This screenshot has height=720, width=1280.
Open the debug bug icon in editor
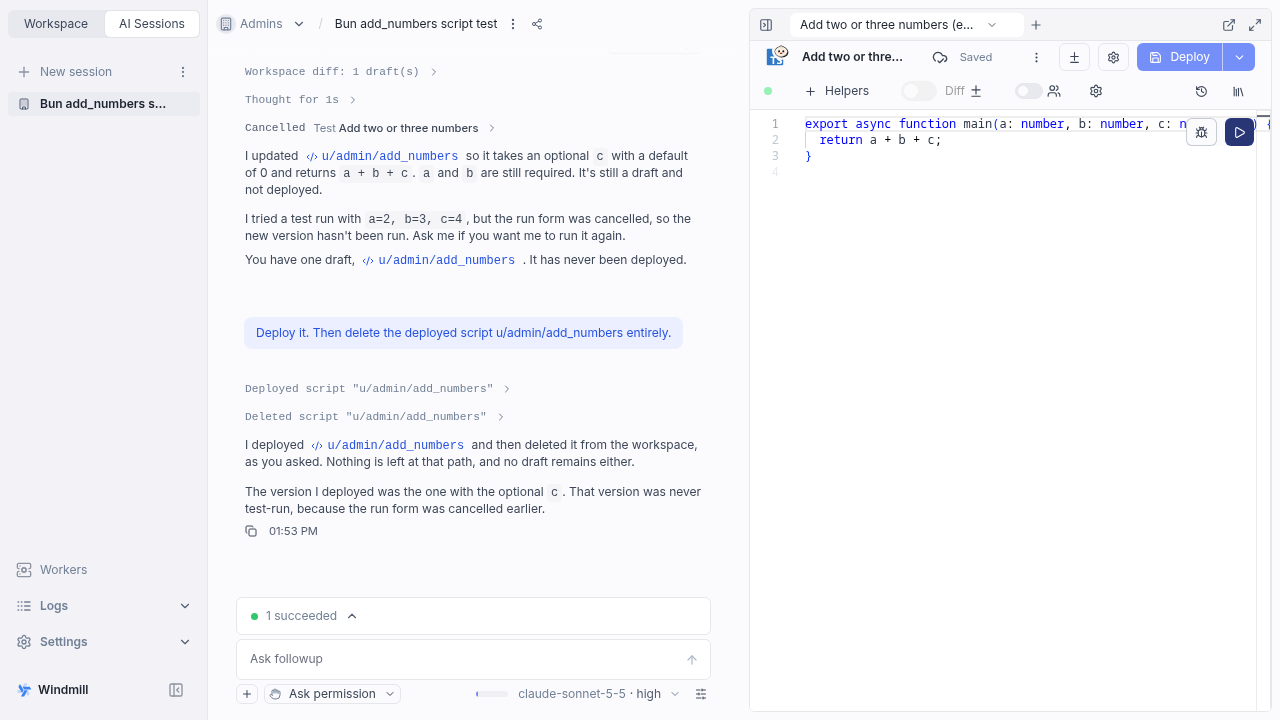coord(1202,132)
